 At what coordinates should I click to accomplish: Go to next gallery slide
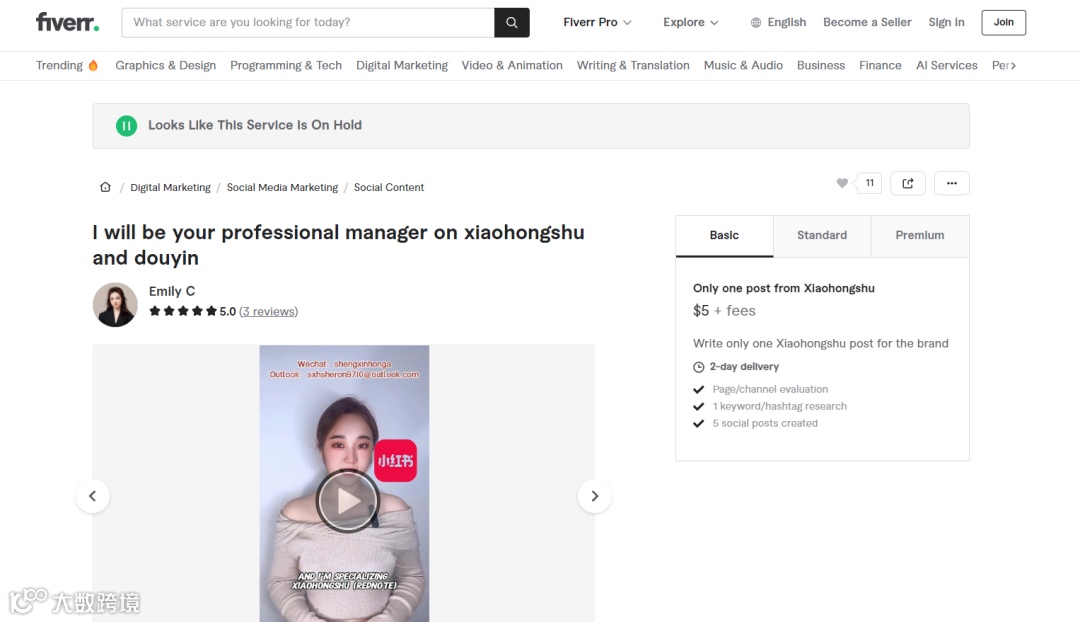click(594, 496)
